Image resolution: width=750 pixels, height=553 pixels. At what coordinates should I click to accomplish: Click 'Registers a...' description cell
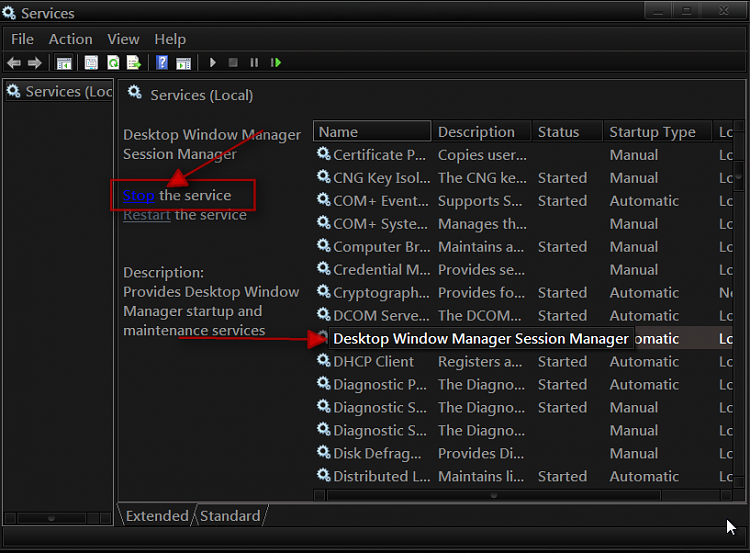[x=480, y=362]
